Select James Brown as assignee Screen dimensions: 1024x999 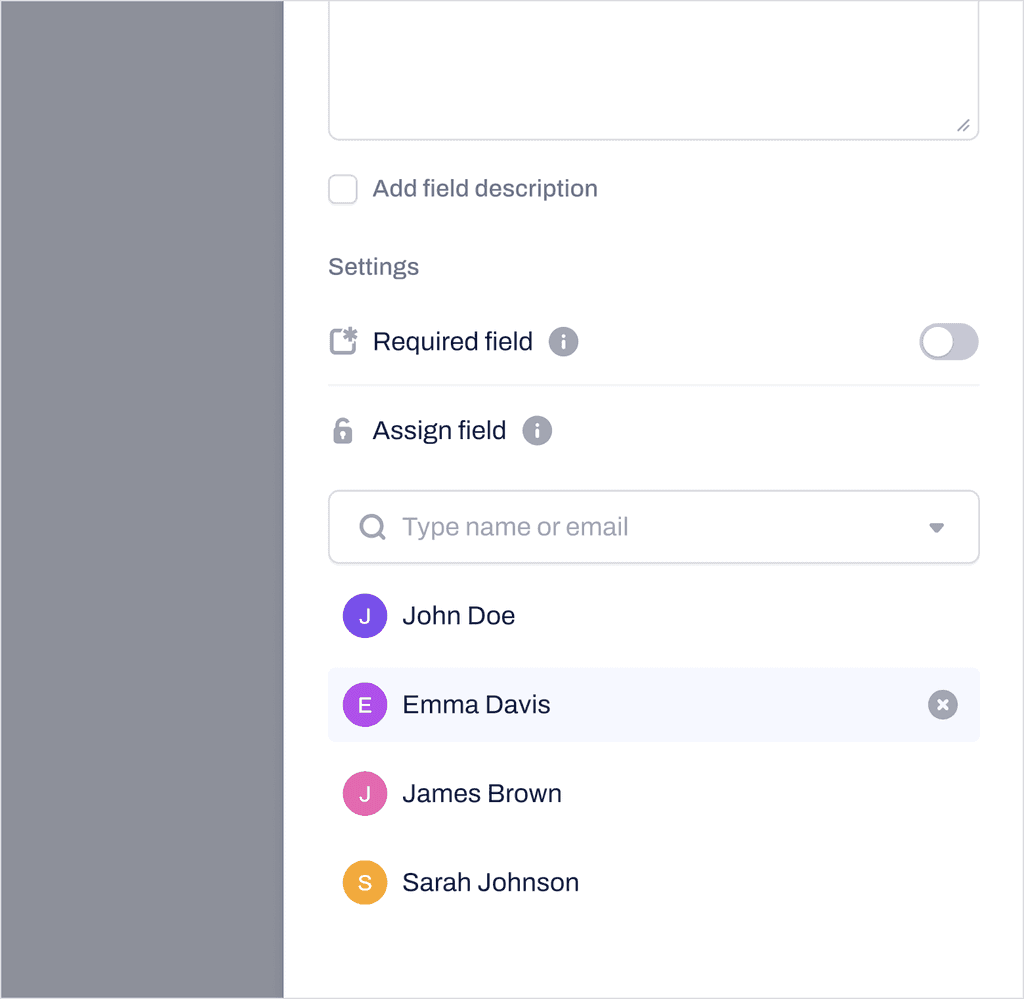click(481, 793)
